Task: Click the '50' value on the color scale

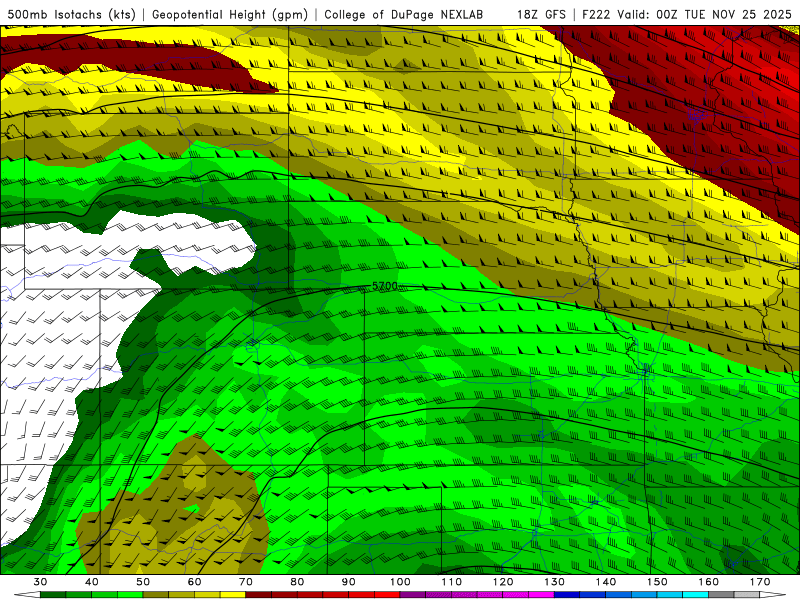Action: pyautogui.click(x=143, y=582)
